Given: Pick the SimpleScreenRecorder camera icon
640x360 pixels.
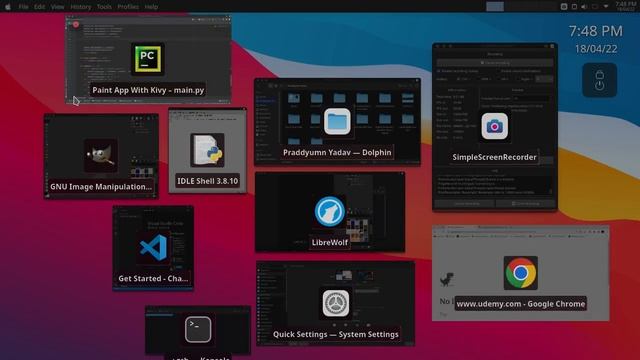Looking at the screenshot, I should click(x=494, y=127).
